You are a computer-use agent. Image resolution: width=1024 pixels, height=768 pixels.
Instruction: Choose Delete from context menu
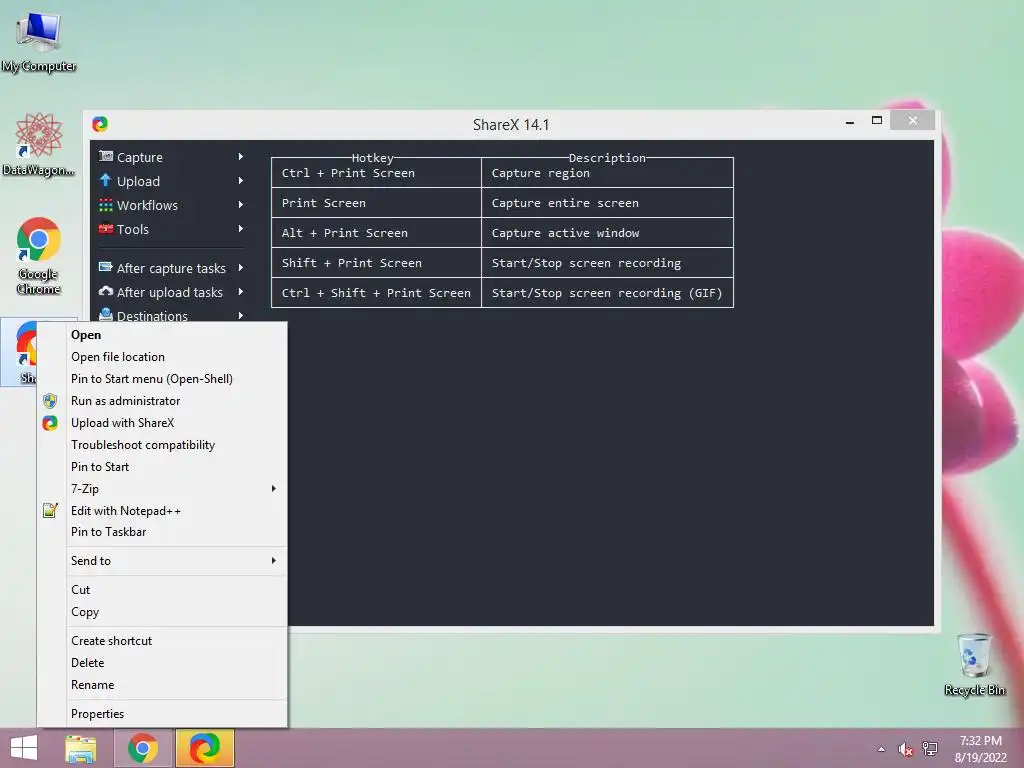point(162,663)
